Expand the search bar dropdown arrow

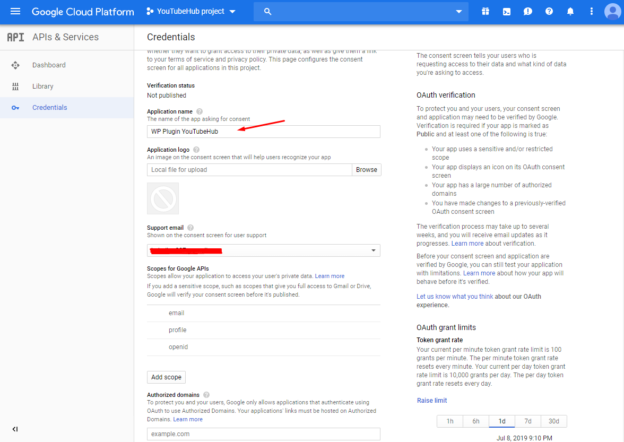pos(461,11)
